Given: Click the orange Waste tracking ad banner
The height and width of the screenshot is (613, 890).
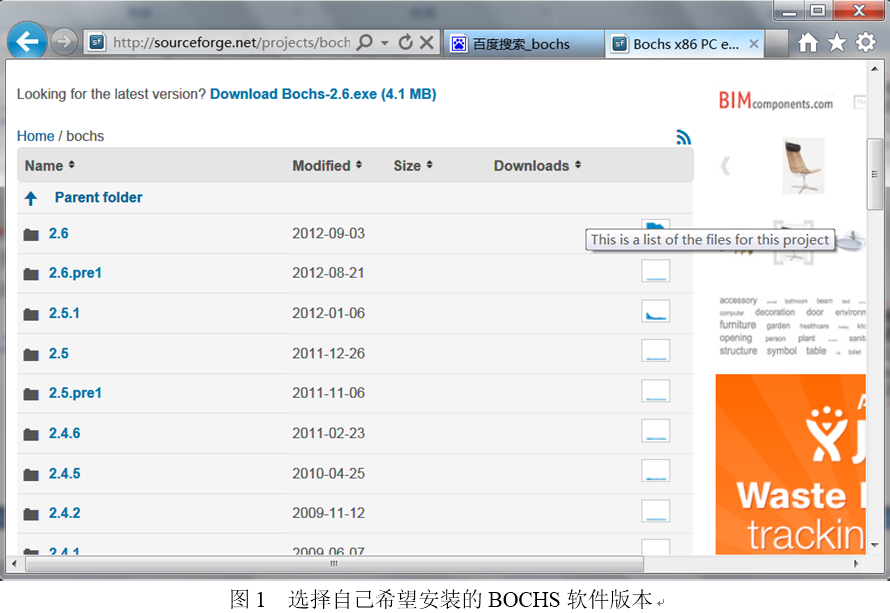Looking at the screenshot, I should coord(790,464).
